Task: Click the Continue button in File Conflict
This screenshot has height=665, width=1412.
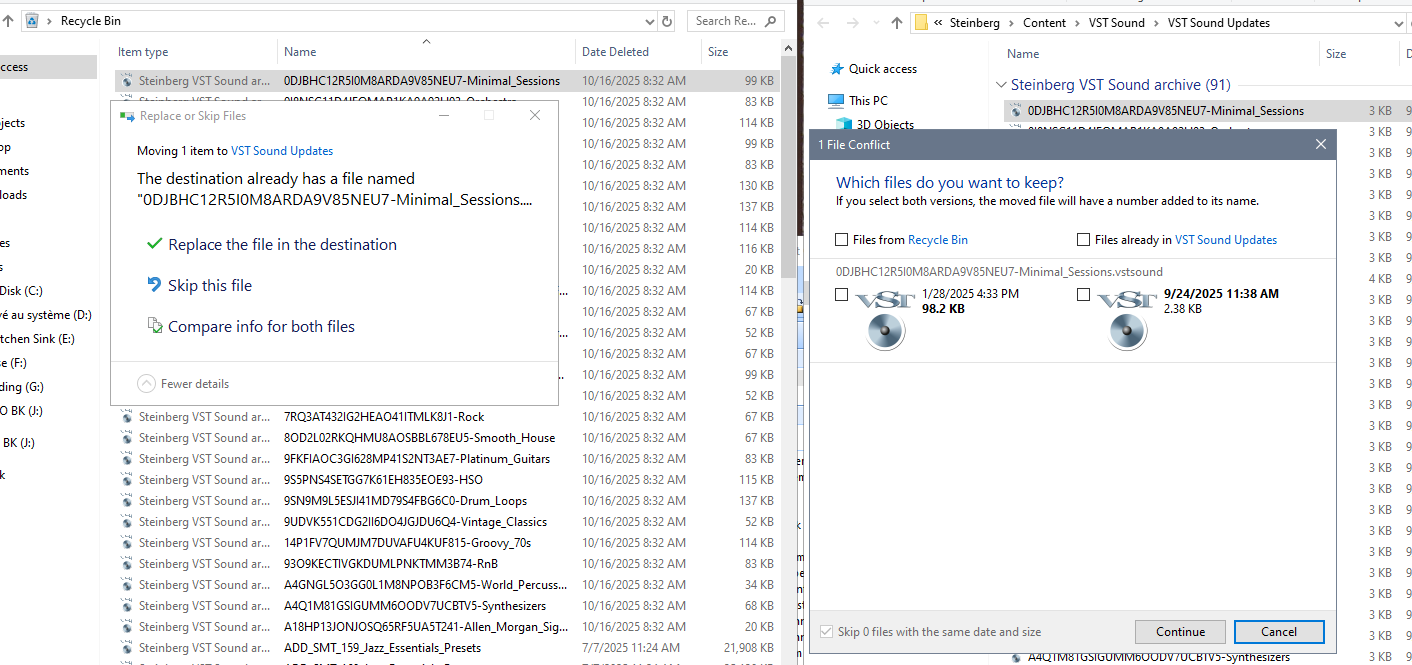Action: point(1180,631)
